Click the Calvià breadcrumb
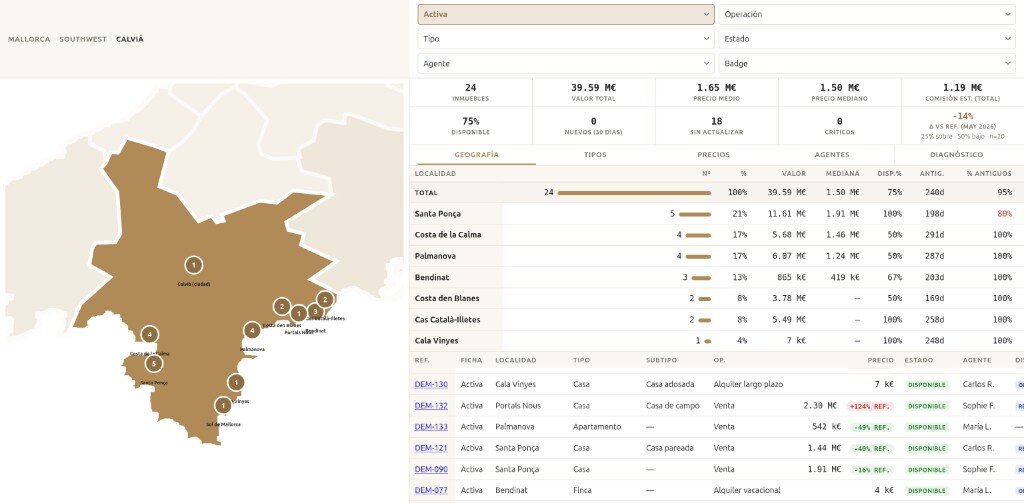The height and width of the screenshot is (503, 1024). point(130,39)
